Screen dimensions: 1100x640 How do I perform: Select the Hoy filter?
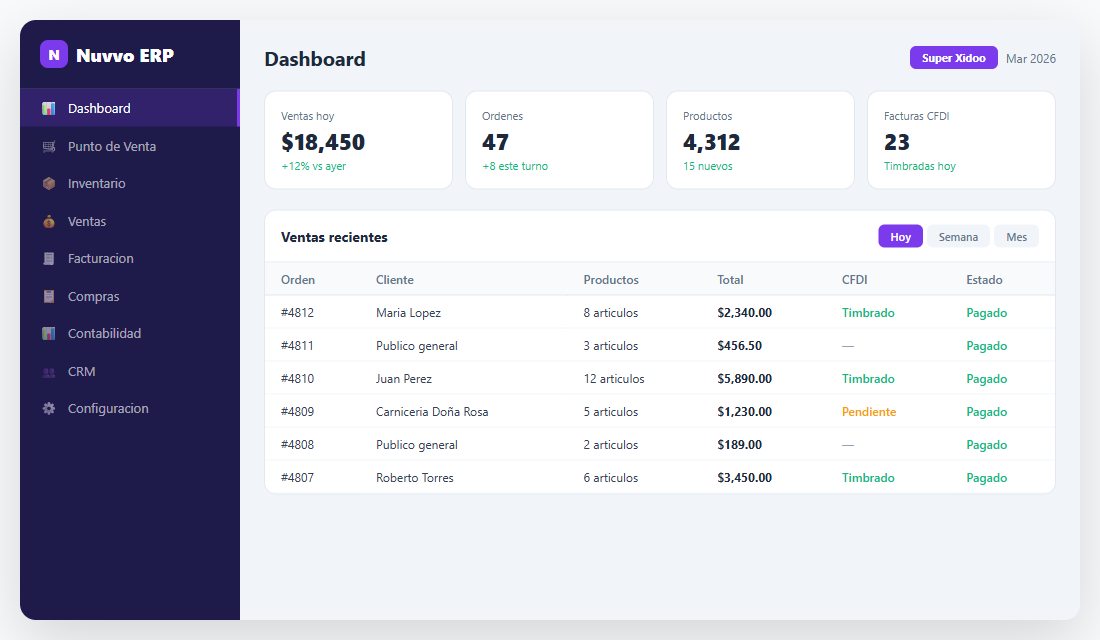click(899, 236)
